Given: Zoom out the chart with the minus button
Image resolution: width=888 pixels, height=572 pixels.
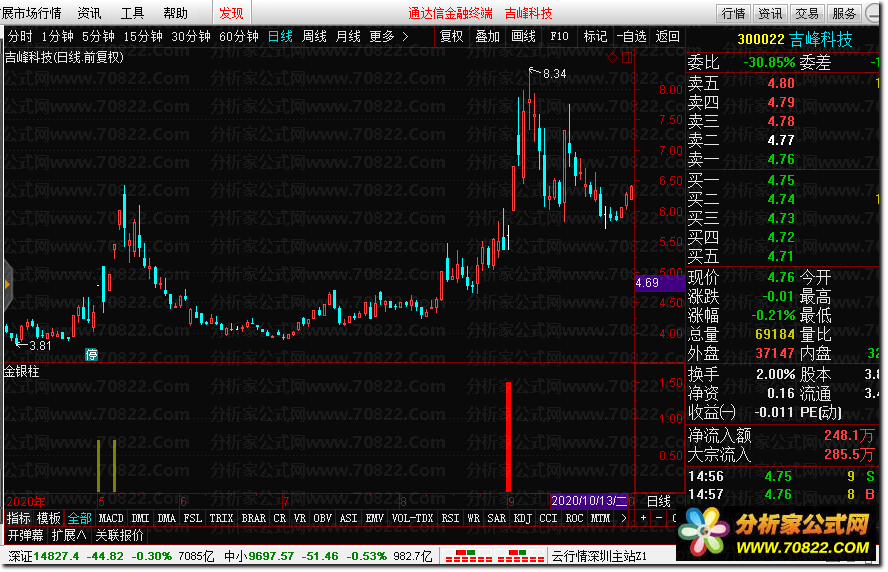Looking at the screenshot, I should [x=659, y=518].
